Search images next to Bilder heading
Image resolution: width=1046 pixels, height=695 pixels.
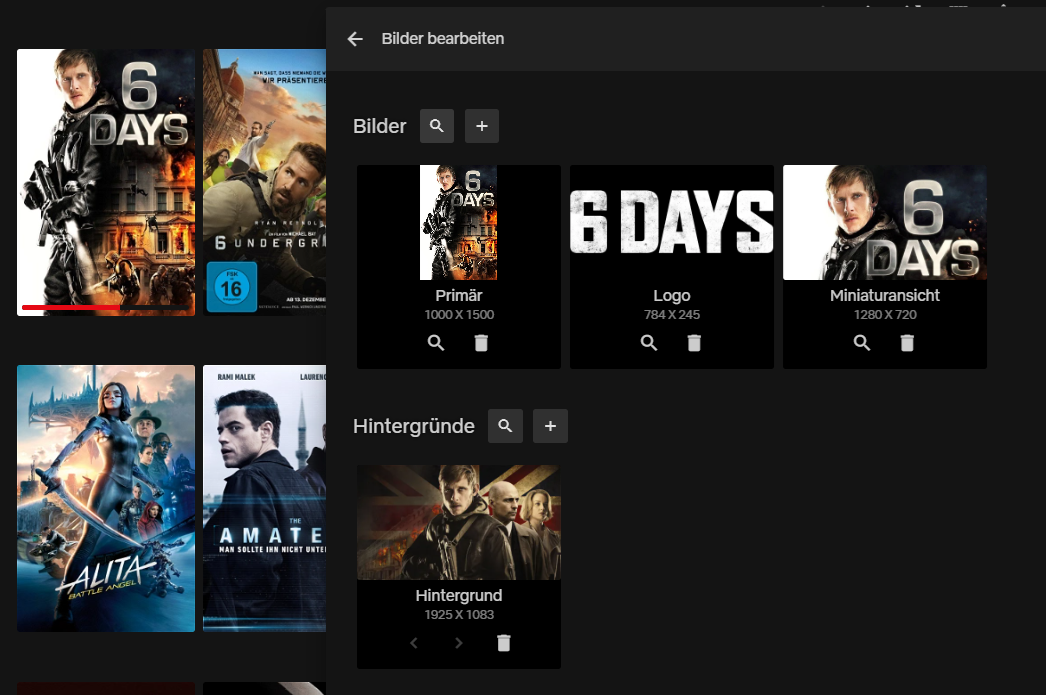click(437, 126)
